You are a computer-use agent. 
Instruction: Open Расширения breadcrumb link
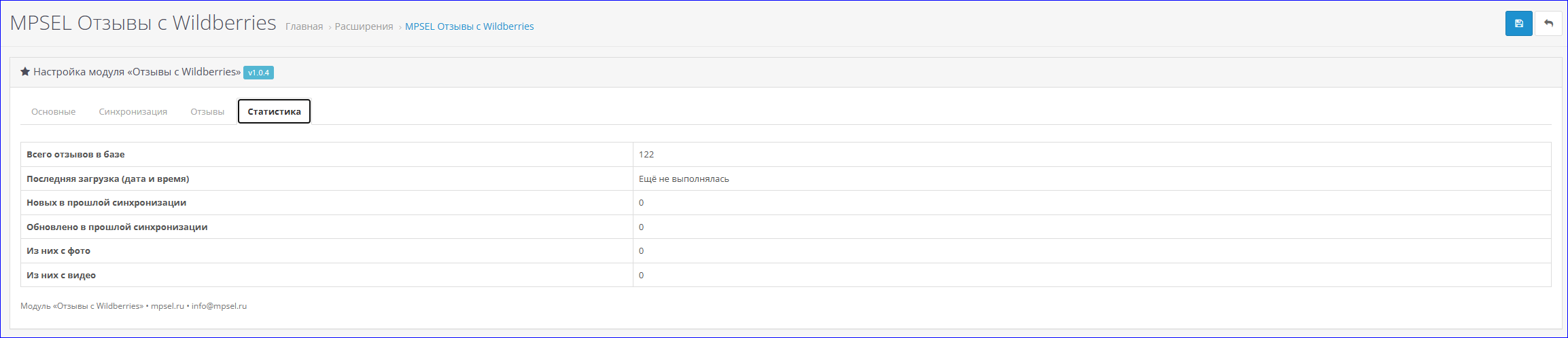point(364,26)
